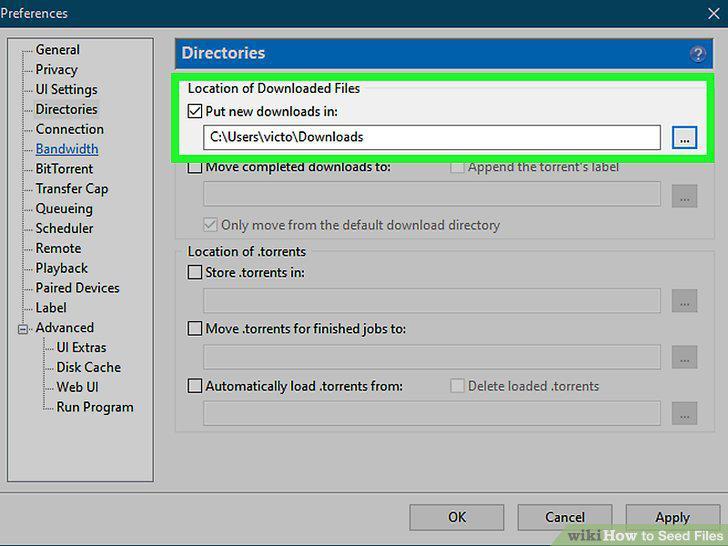Toggle Append the torrent's label
The image size is (728, 546).
click(x=457, y=167)
